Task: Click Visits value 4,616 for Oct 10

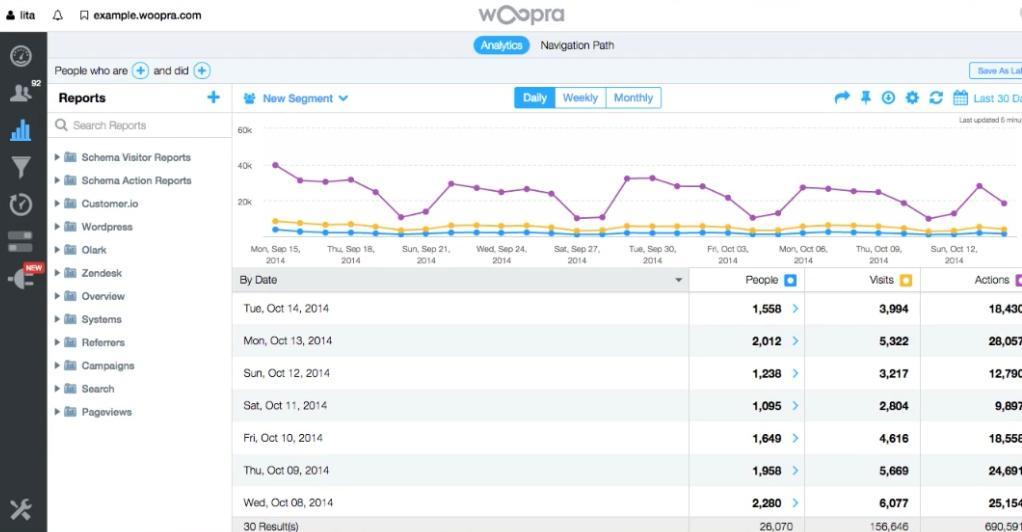Action: point(894,438)
